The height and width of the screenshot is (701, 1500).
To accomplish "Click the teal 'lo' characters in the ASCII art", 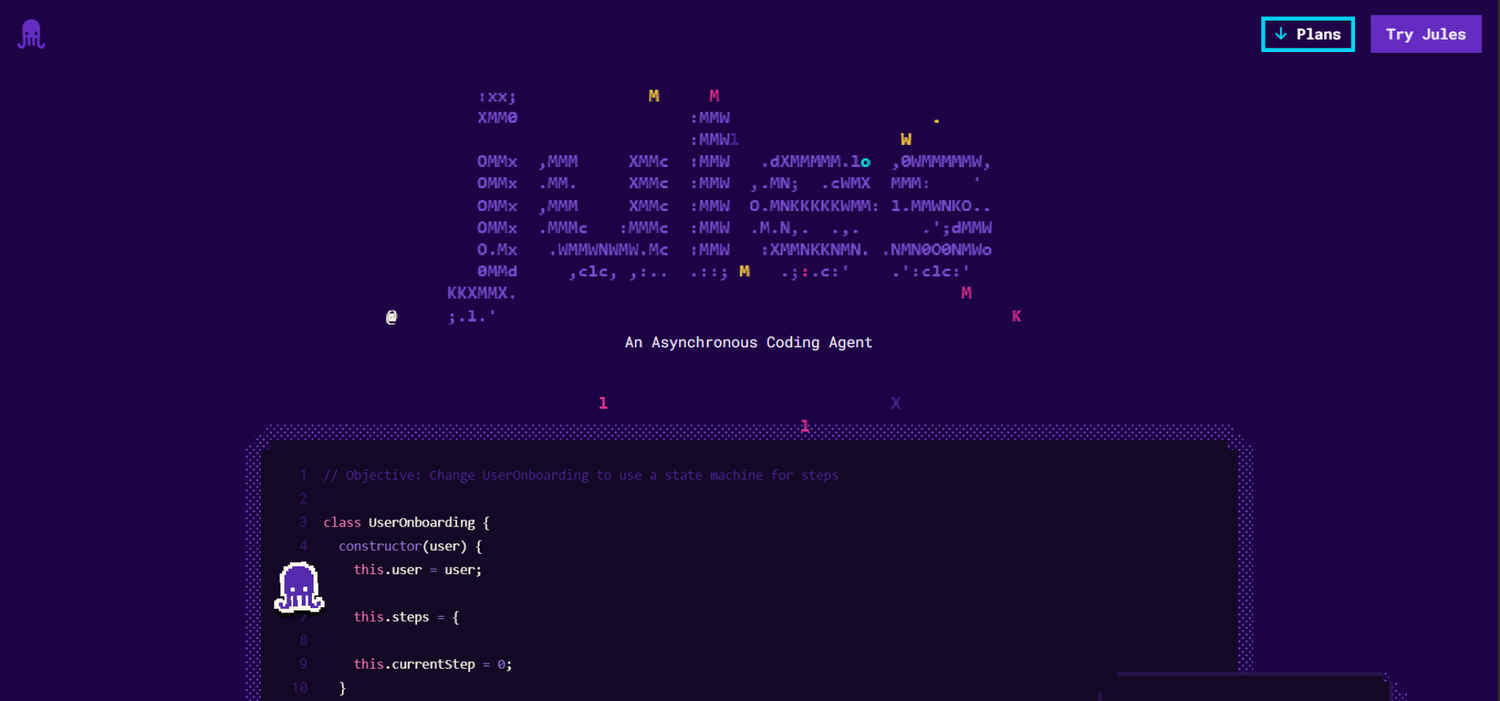I will [x=862, y=160].
